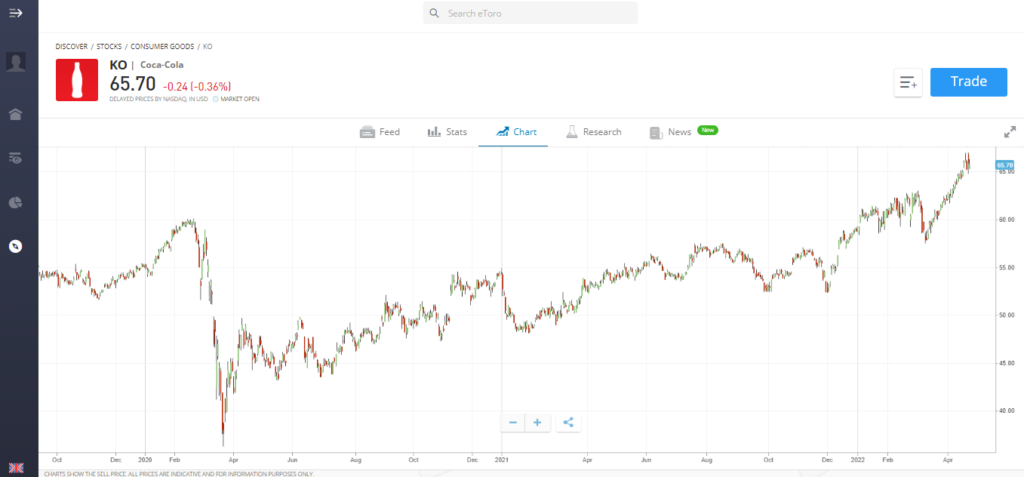Switch to the Stats tab
The image size is (1024, 477).
[447, 132]
